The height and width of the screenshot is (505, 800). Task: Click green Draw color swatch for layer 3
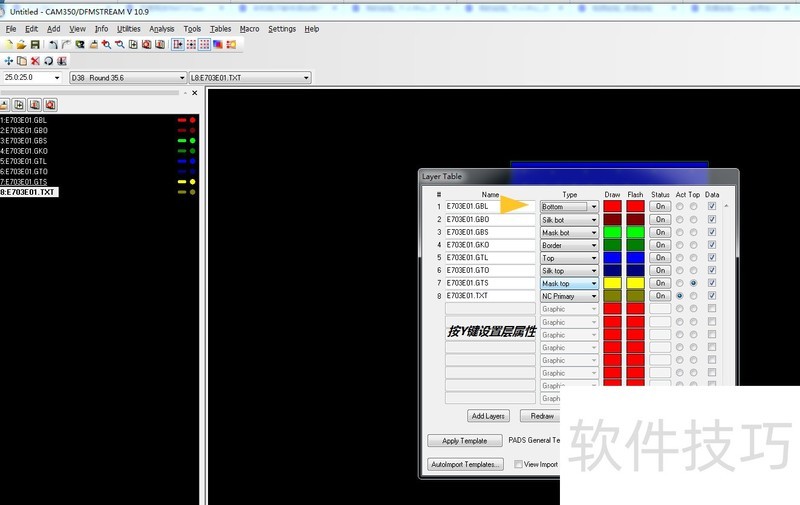pyautogui.click(x=613, y=232)
